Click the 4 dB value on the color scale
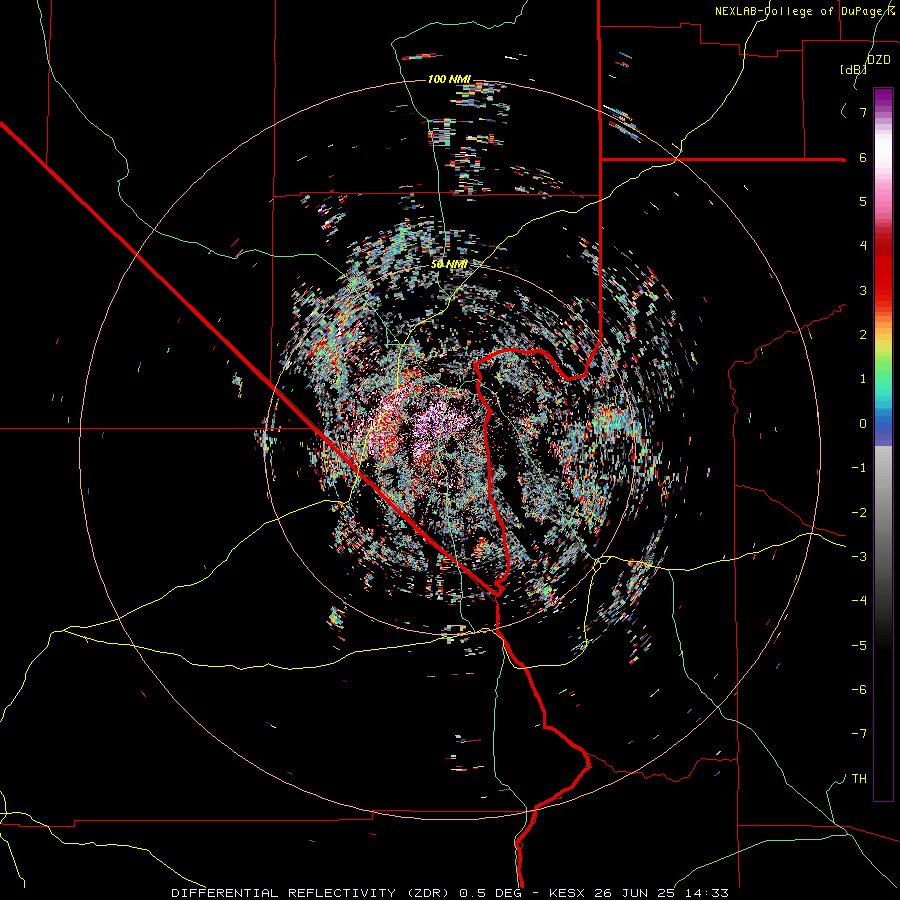This screenshot has height=900, width=900. pyautogui.click(x=863, y=246)
